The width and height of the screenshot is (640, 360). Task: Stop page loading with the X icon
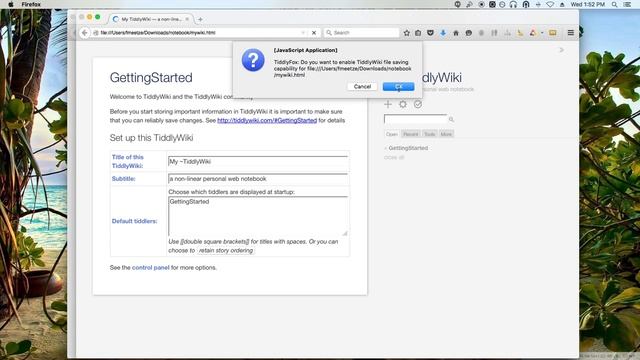pos(314,33)
